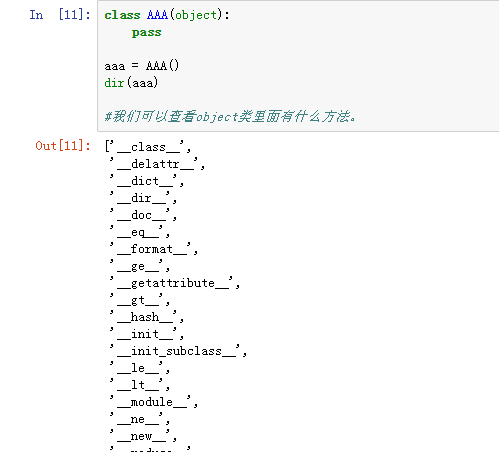This screenshot has height=452, width=499.
Task: Click '__delattr__' output entry
Action: [x=157, y=164]
